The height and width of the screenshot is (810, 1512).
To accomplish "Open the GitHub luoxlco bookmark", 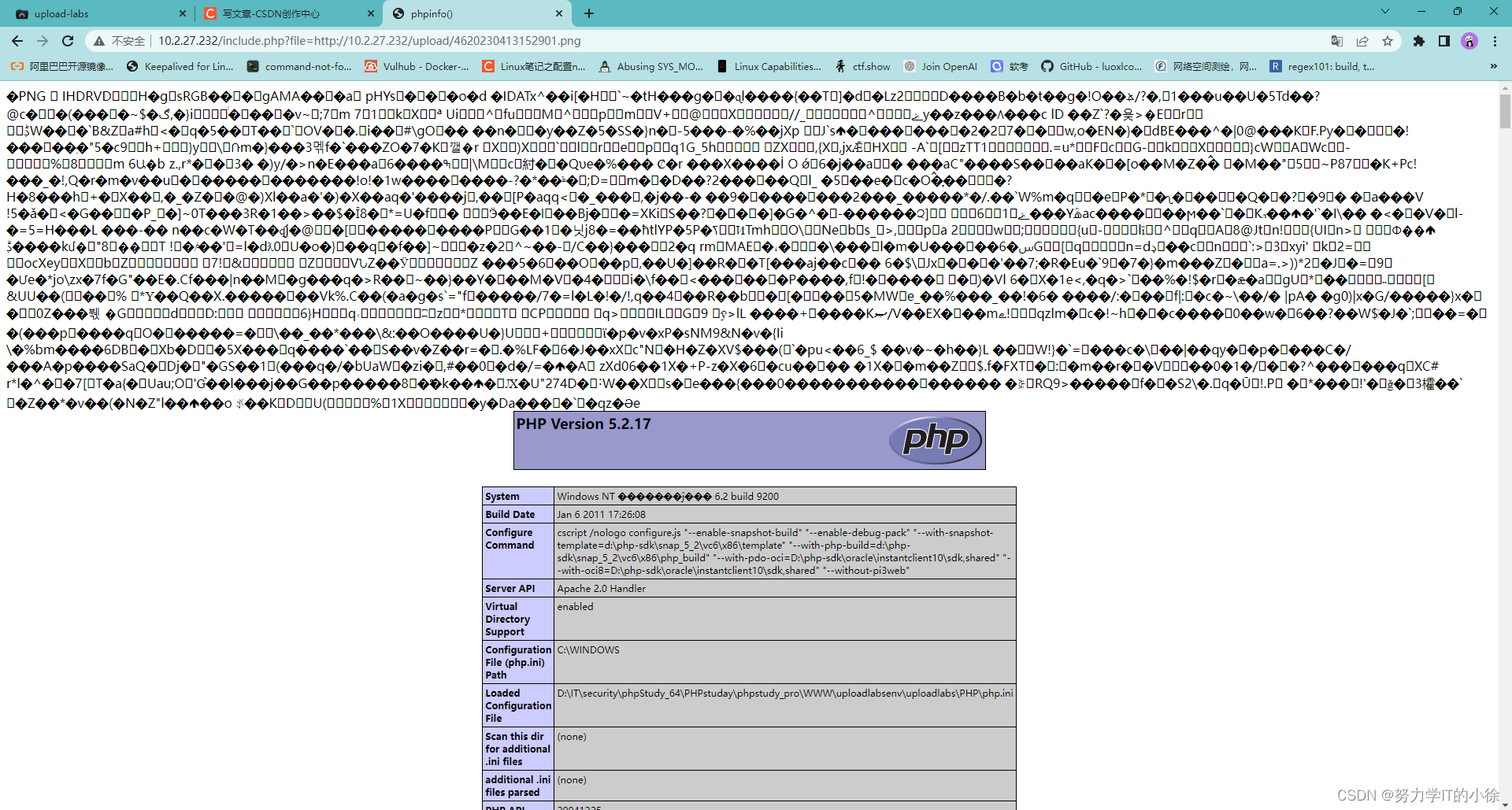I will click(x=1092, y=66).
